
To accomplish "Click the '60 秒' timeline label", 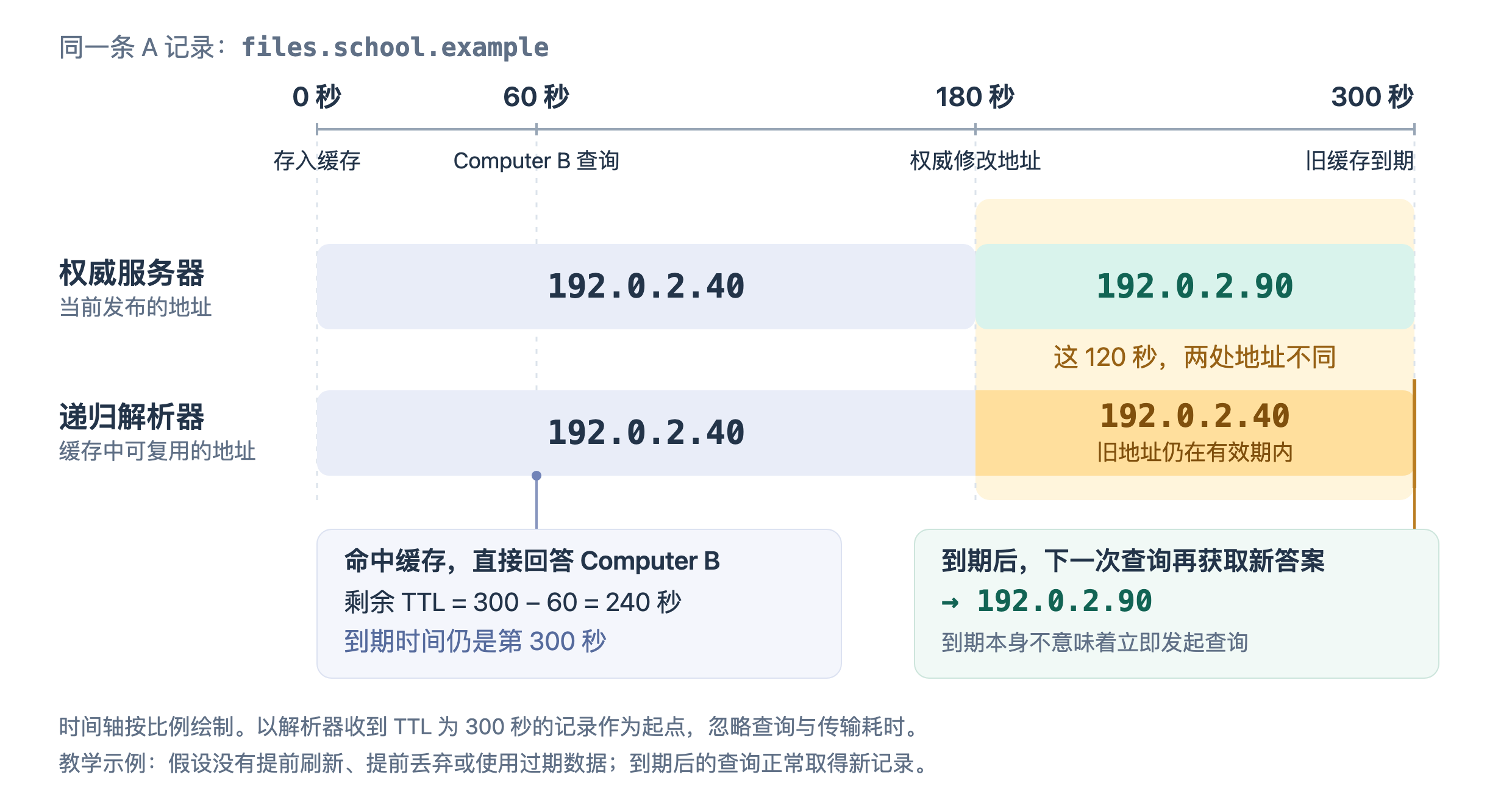I will pyautogui.click(x=537, y=97).
